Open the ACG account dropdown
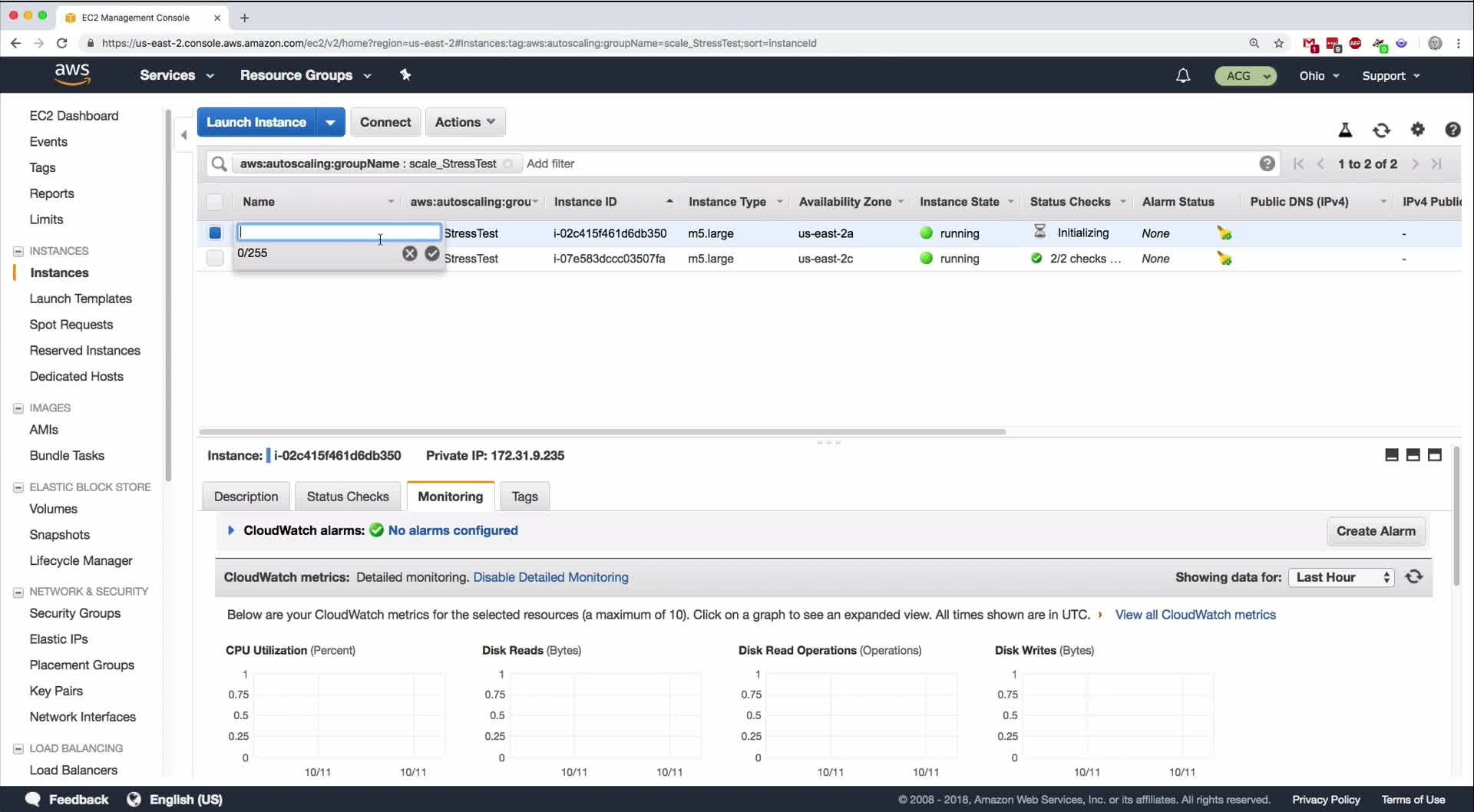Image resolution: width=1474 pixels, height=812 pixels. 1246,75
